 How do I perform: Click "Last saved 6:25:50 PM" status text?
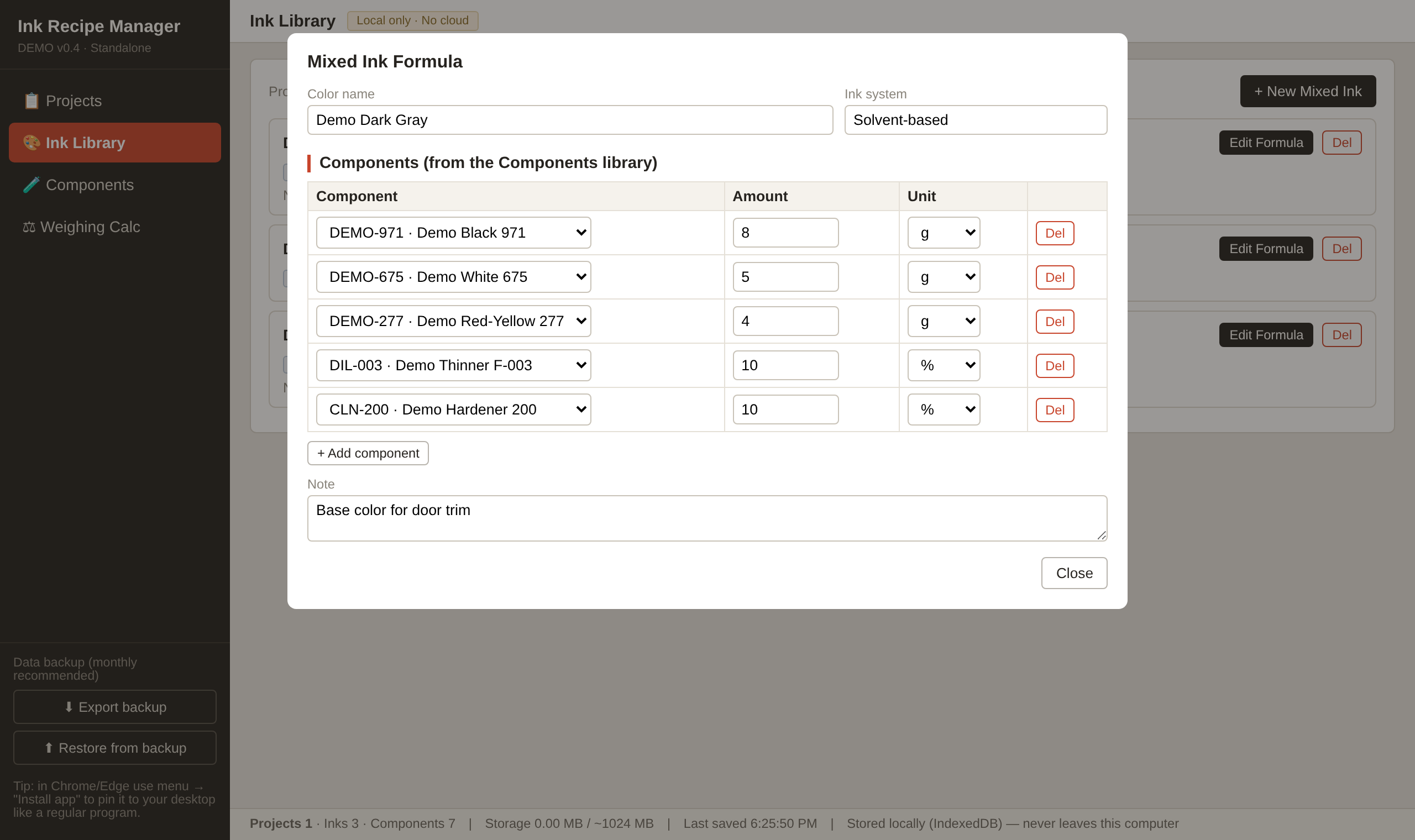point(750,823)
